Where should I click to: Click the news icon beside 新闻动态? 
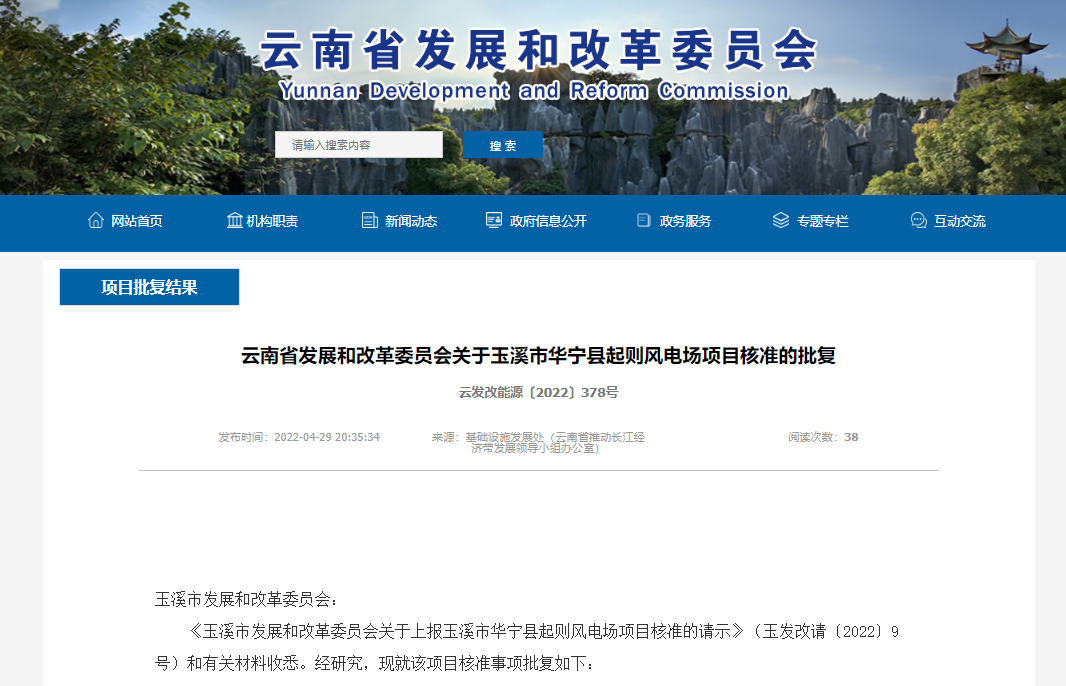click(368, 221)
